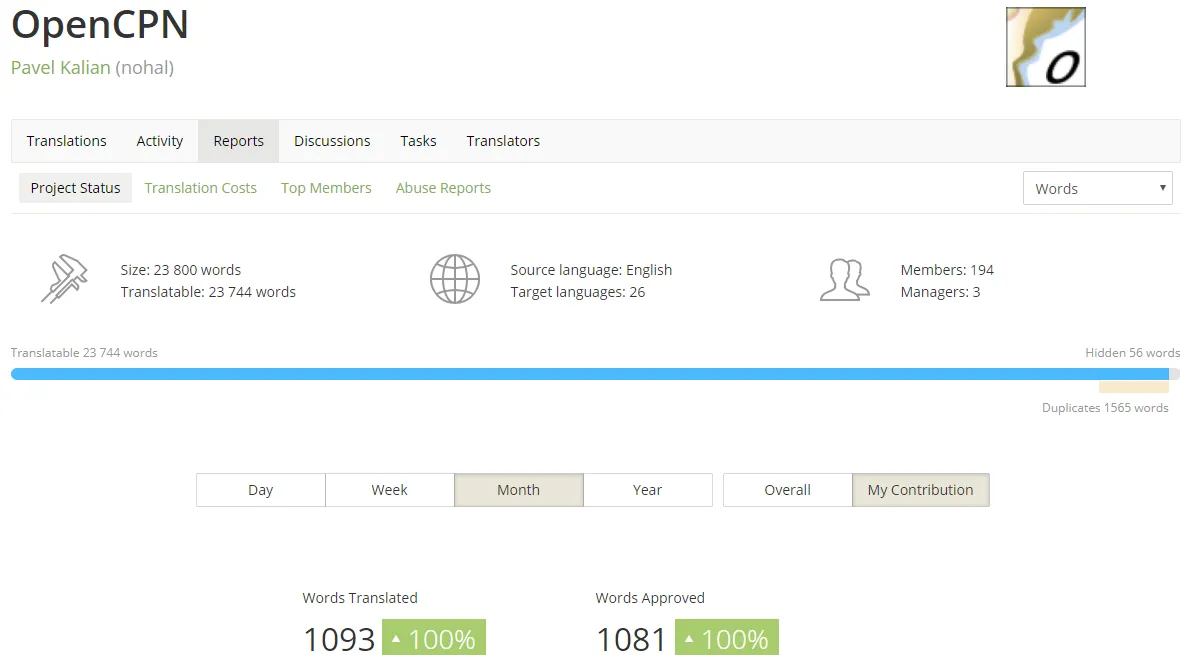This screenshot has width=1195, height=655.
Task: Click the OpenCPN project title
Action: pos(100,24)
